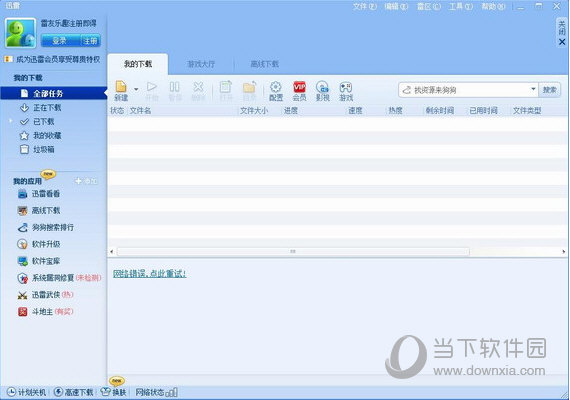Open the 文件 menu
Viewport: 570px width, 400px height.
tap(365, 6)
